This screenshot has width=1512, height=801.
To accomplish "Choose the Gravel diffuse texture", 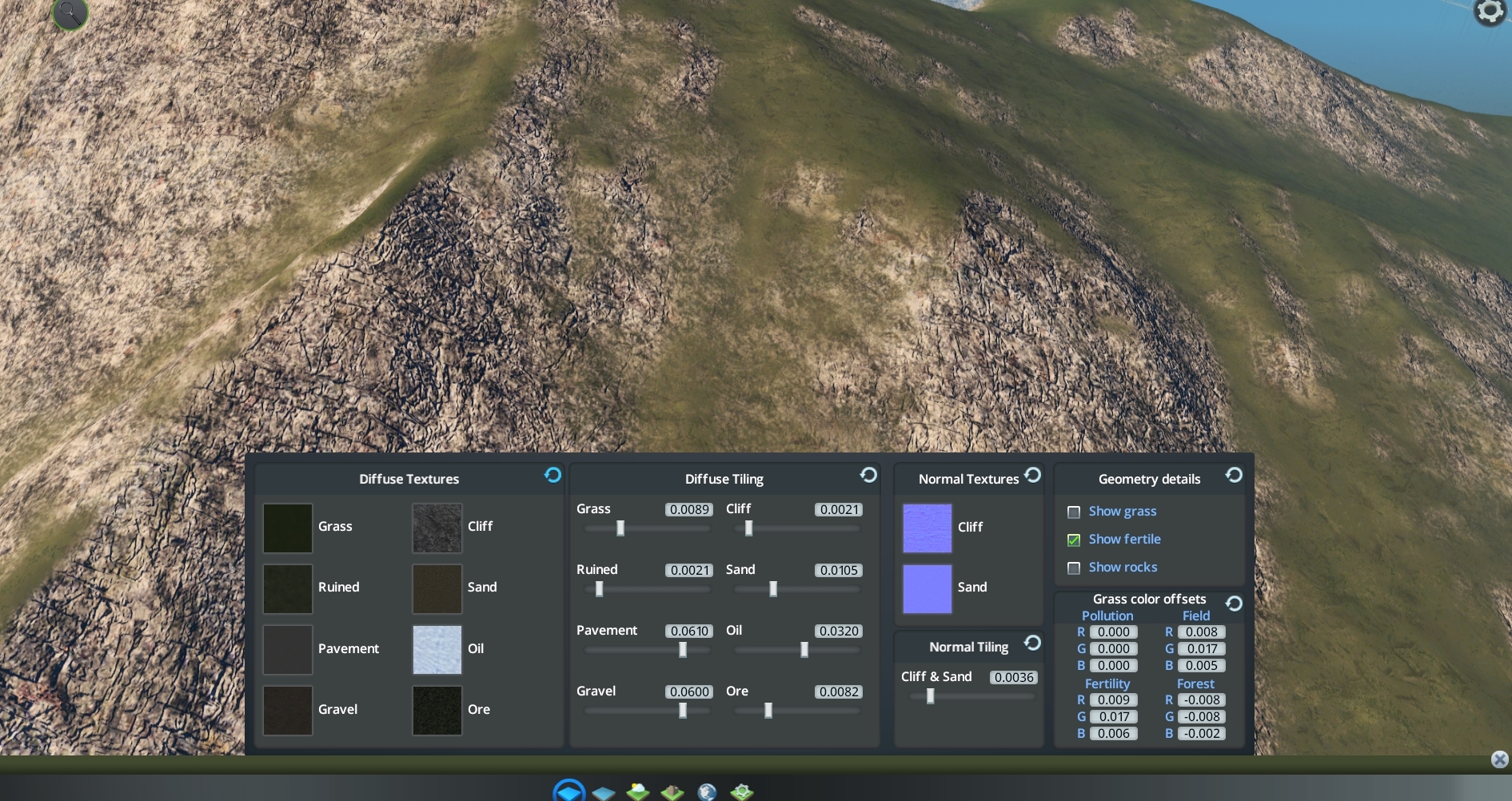I will point(288,710).
